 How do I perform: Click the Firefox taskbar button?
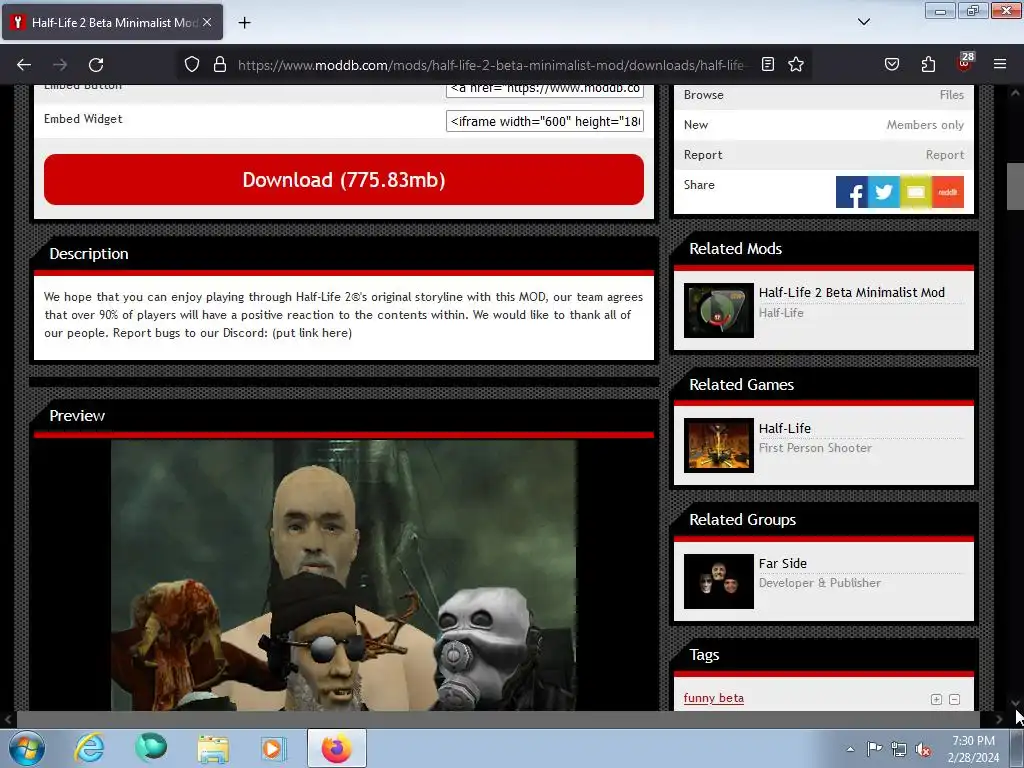(x=336, y=748)
